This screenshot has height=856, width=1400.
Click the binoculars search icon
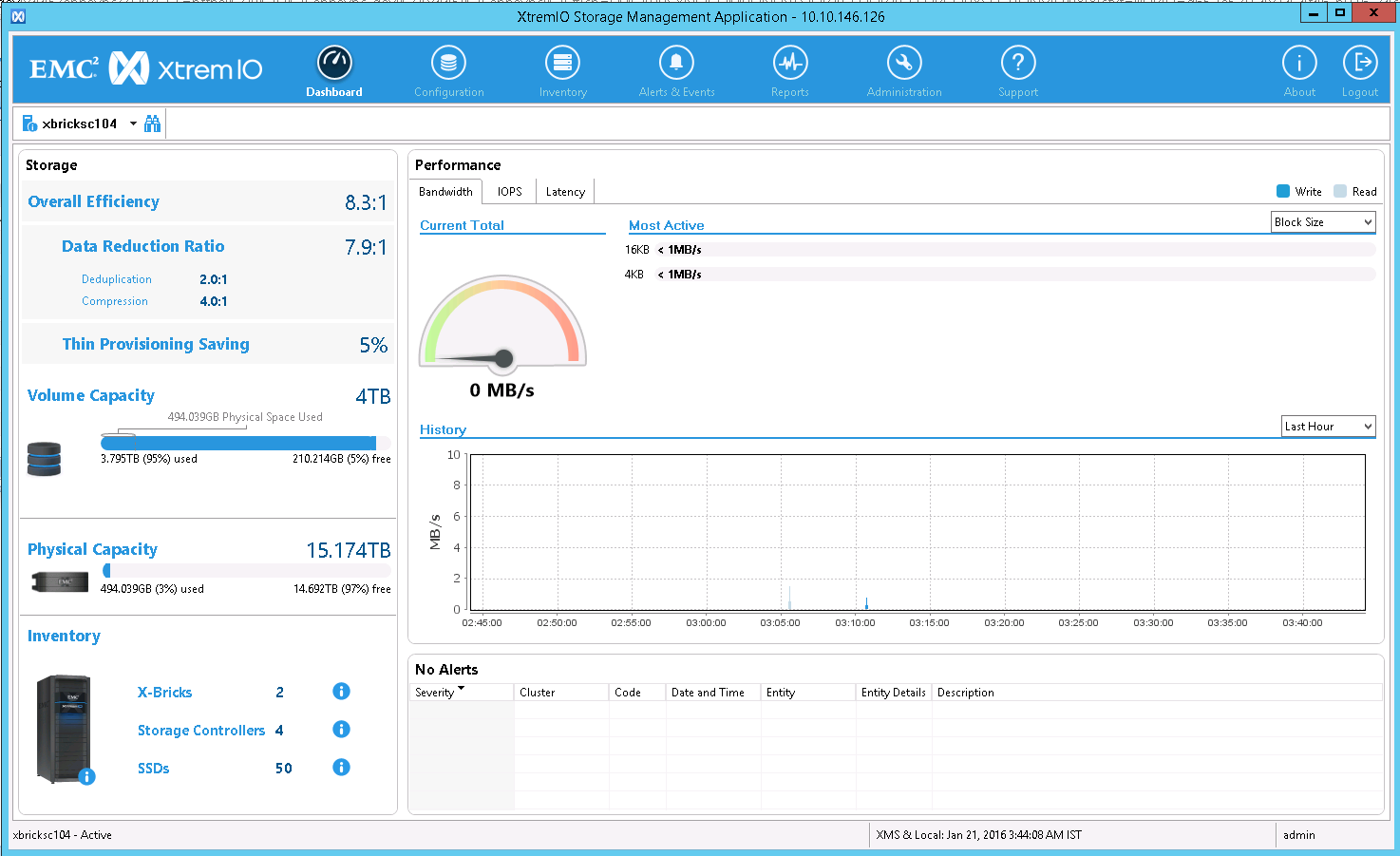point(152,124)
